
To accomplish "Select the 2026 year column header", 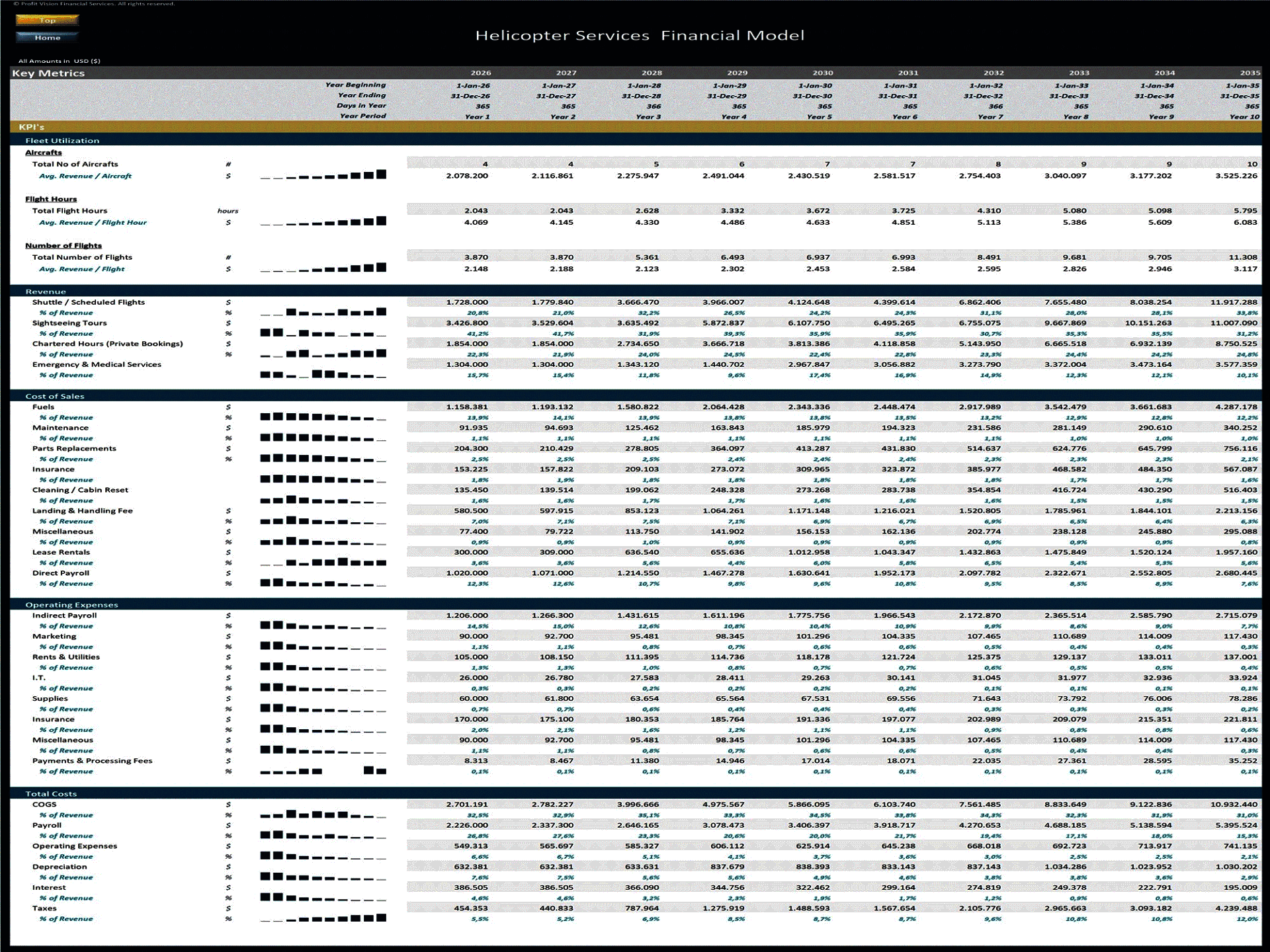I will click(x=481, y=73).
